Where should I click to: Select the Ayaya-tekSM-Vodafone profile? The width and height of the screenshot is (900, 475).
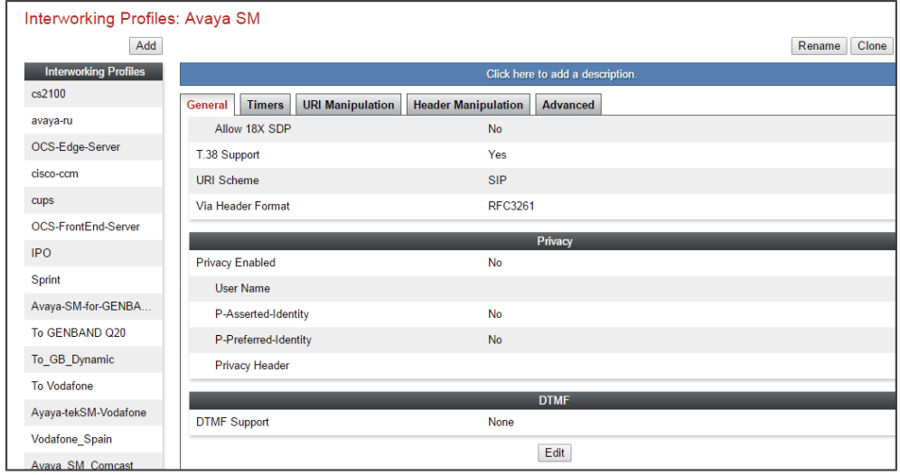94,412
